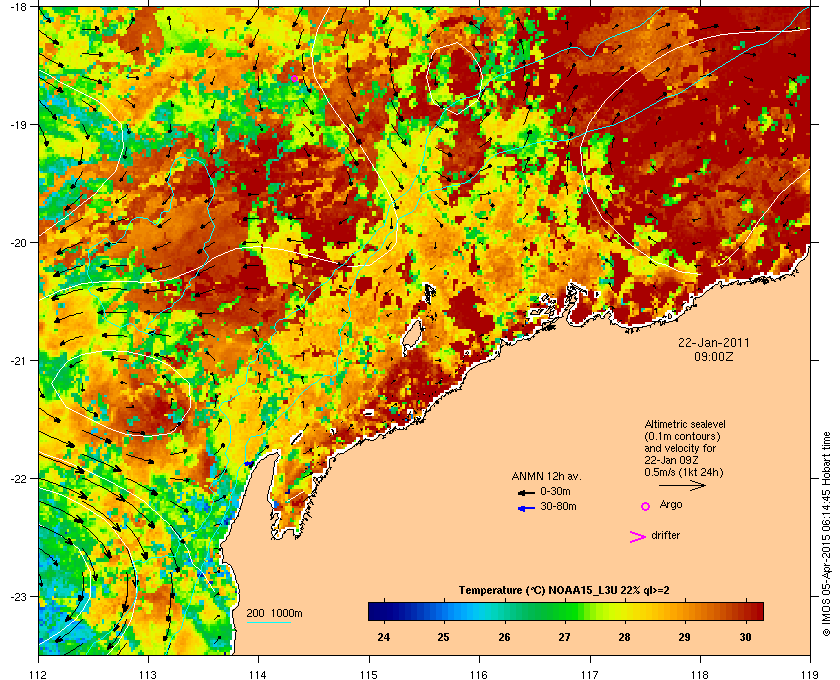Click the green 27°C section of colorbar
Viewport: 840px width, 680px height.
(564, 611)
